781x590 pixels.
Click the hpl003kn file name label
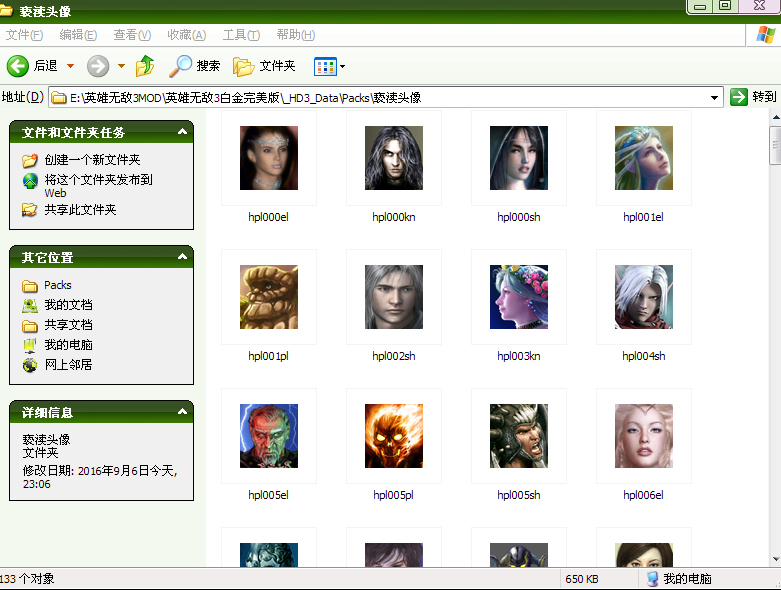519,356
